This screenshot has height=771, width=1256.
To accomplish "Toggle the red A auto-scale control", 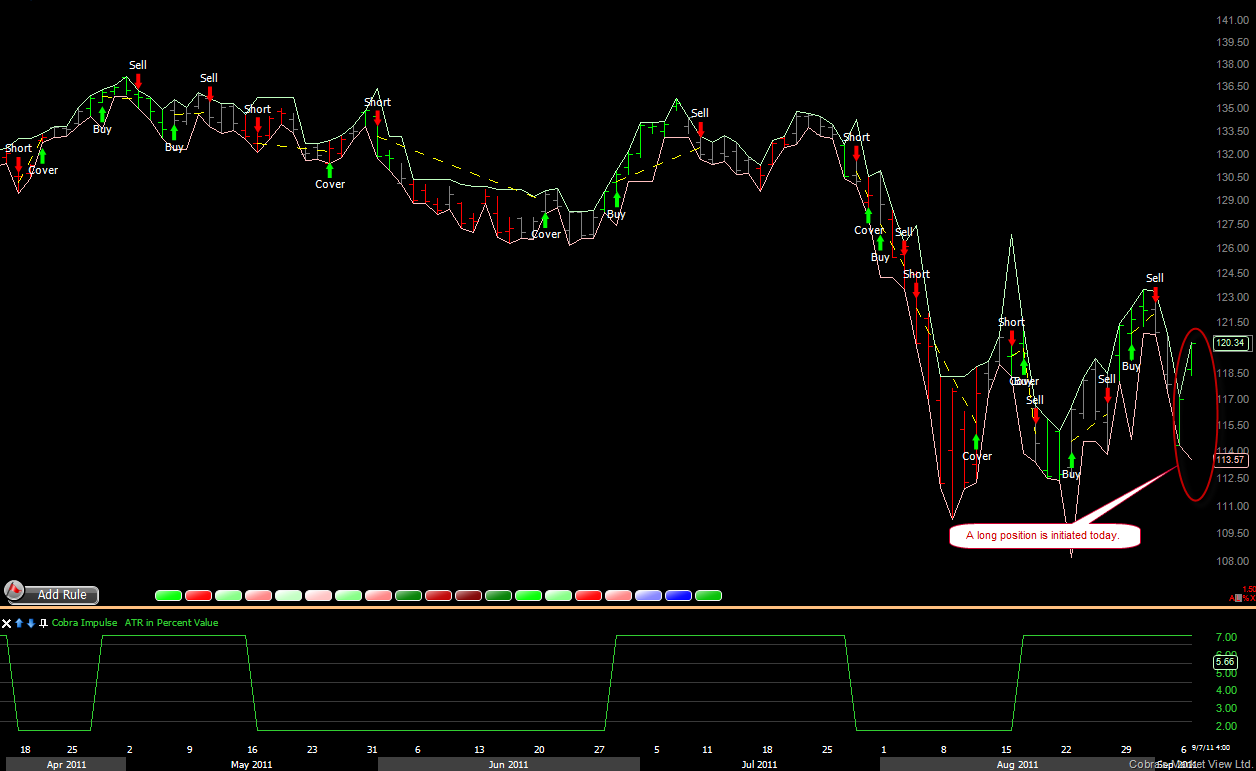I will click(x=1232, y=598).
